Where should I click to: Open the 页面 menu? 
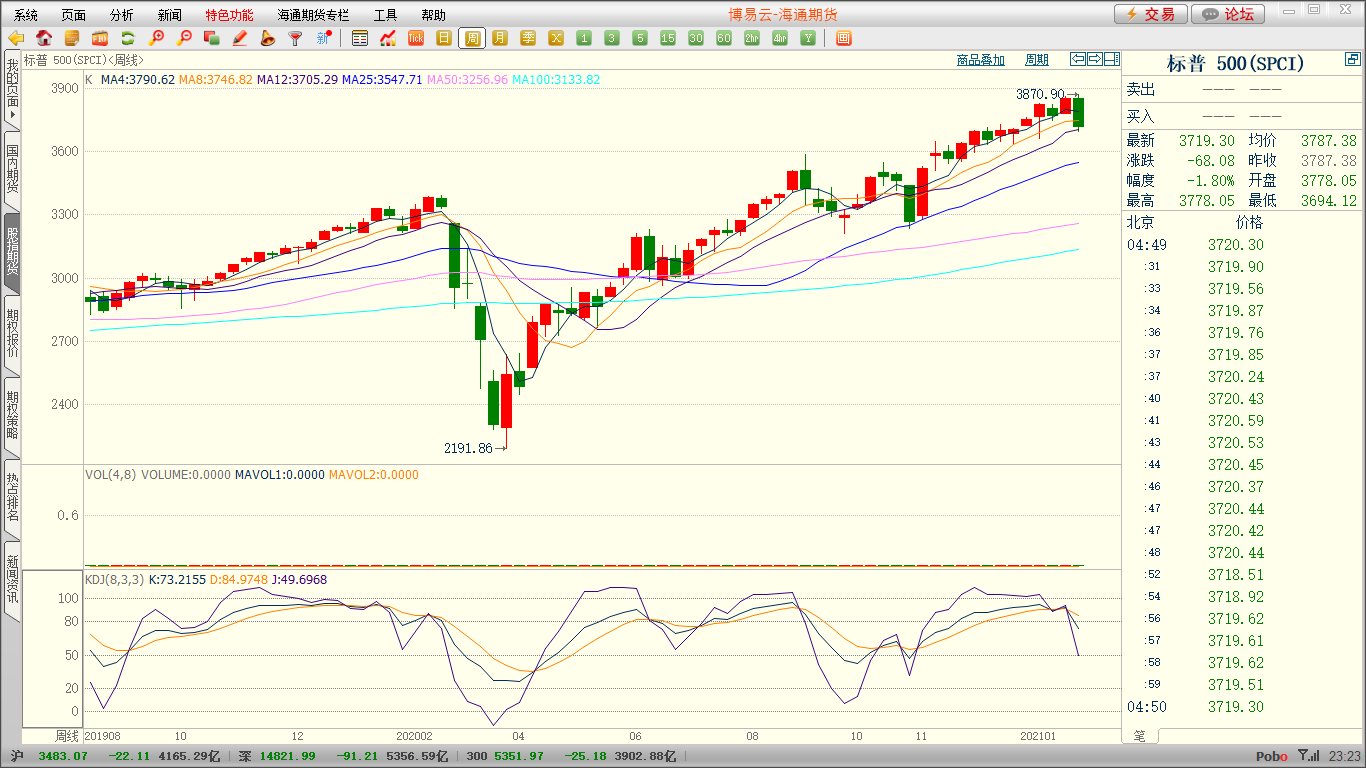point(74,15)
